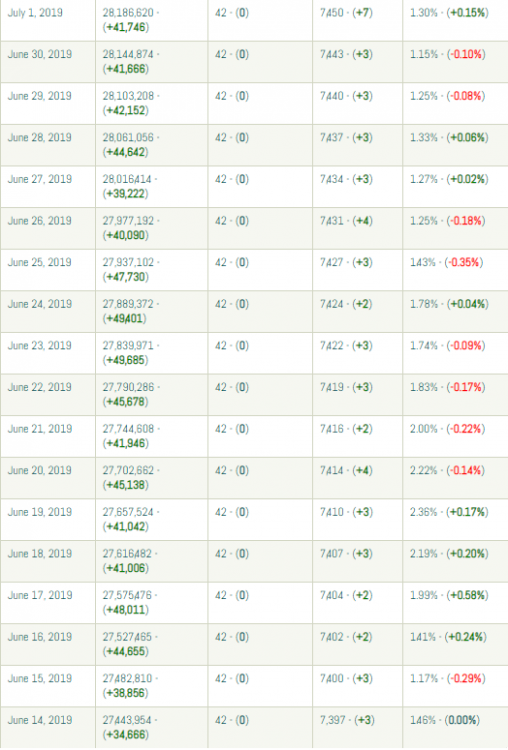The height and width of the screenshot is (750, 508).
Task: Click the June 27, 2019 row date
Action: (x=40, y=179)
